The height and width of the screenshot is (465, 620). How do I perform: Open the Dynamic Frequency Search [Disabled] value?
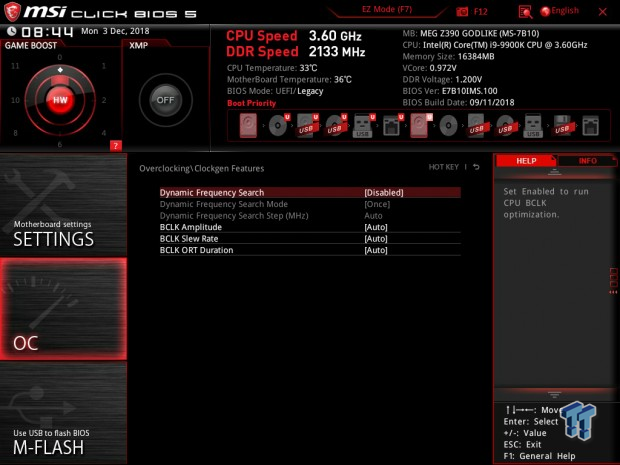click(384, 193)
